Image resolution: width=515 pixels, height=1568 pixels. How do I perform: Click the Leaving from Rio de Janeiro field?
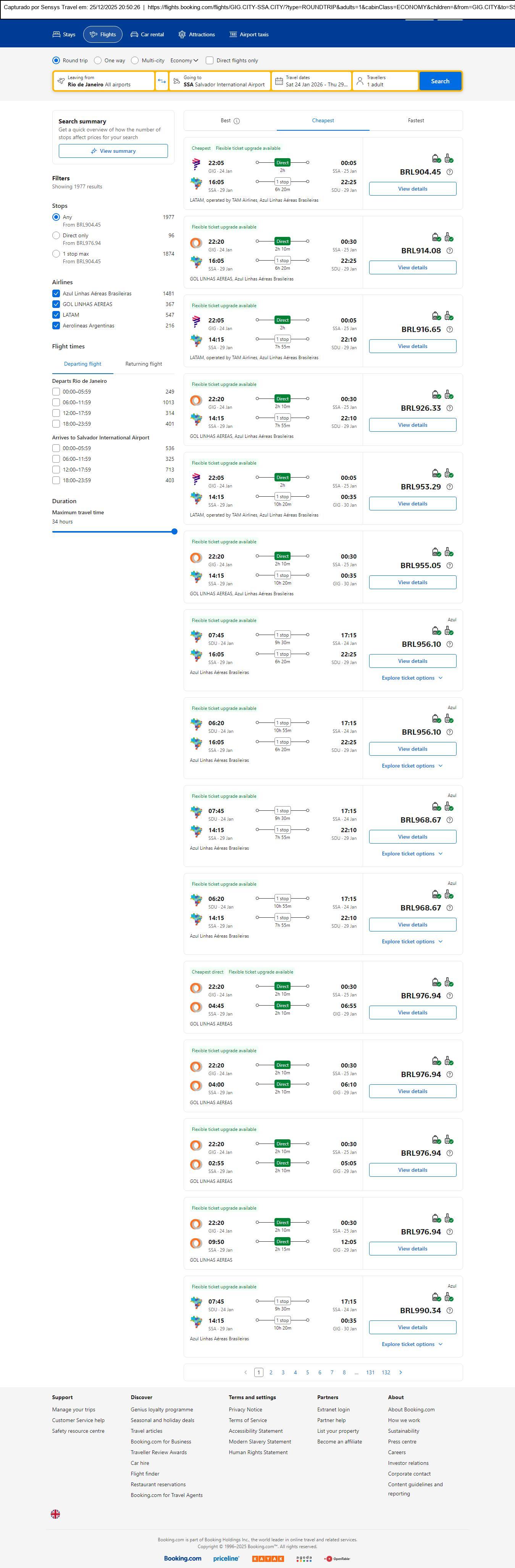click(x=103, y=81)
